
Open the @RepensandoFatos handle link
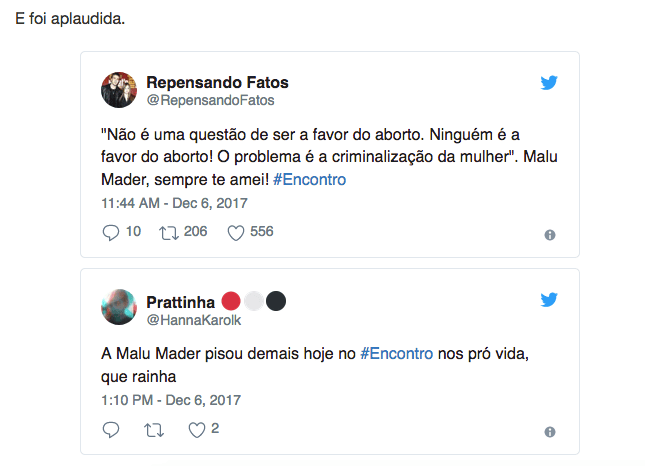coord(210,100)
